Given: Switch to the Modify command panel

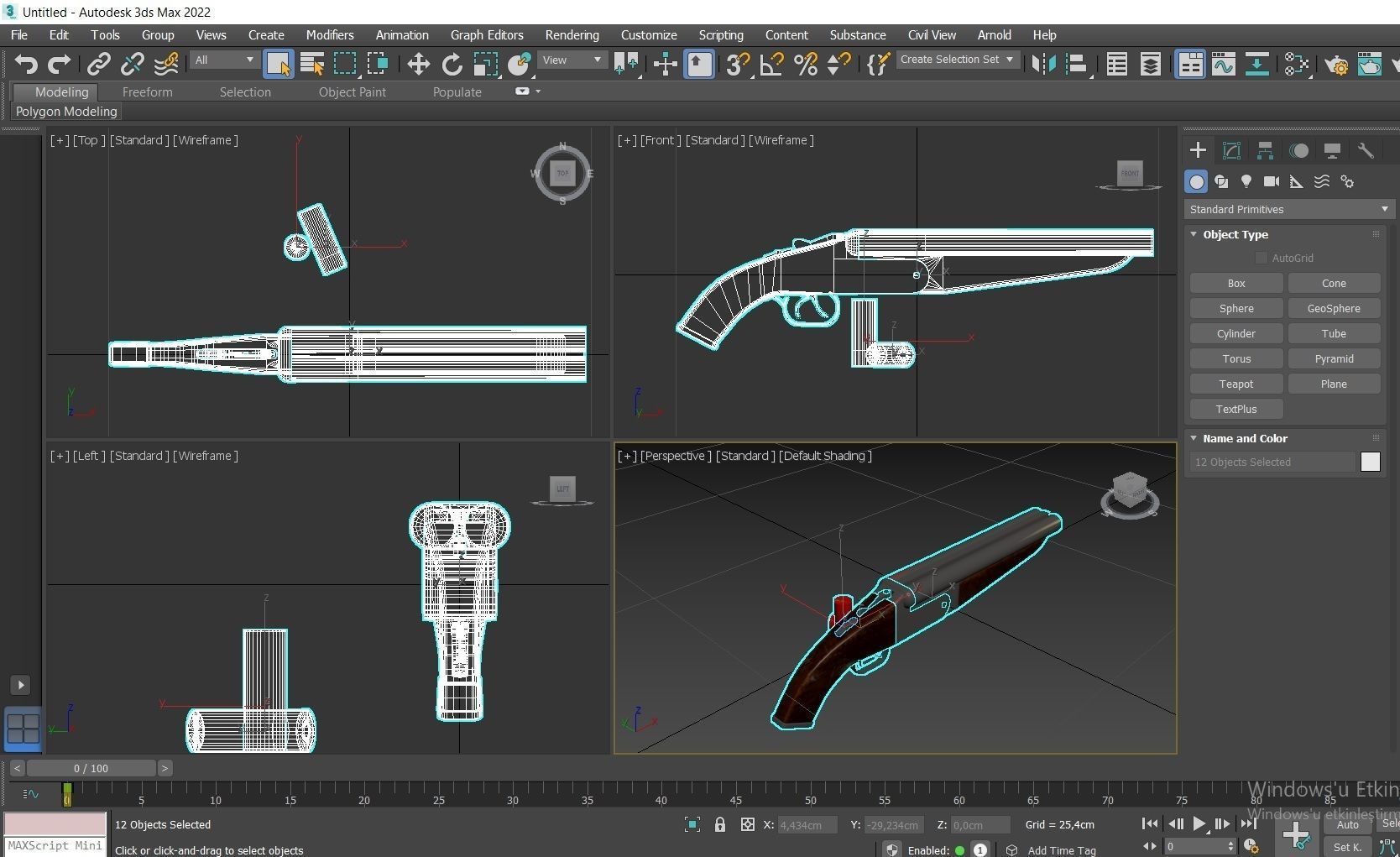Looking at the screenshot, I should pos(1230,150).
